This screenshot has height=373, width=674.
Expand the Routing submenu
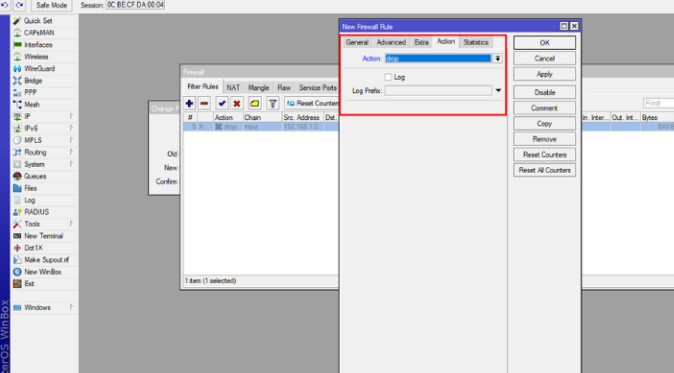[71, 152]
